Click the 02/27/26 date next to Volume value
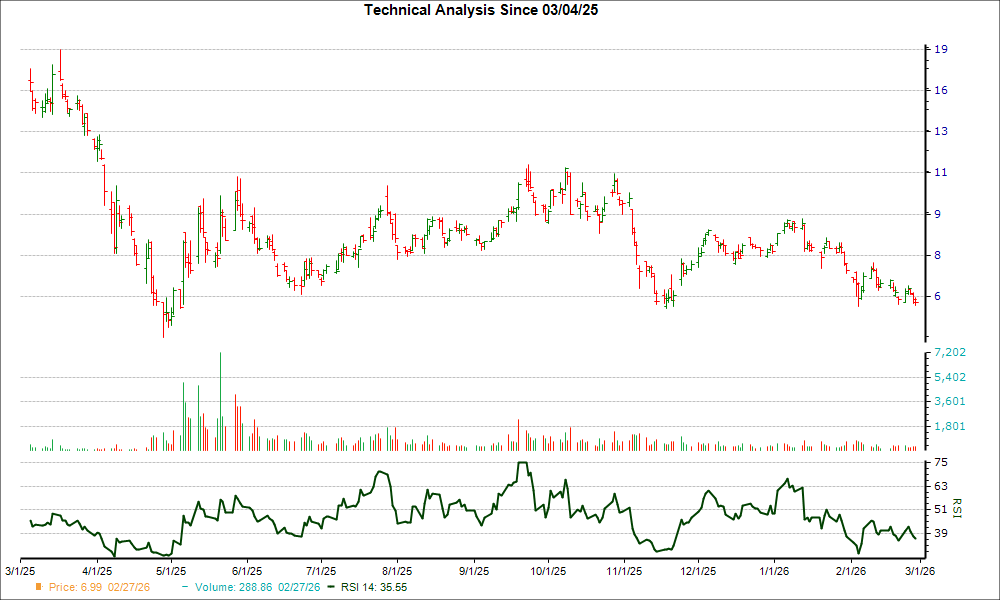The height and width of the screenshot is (600, 1000). pos(300,588)
